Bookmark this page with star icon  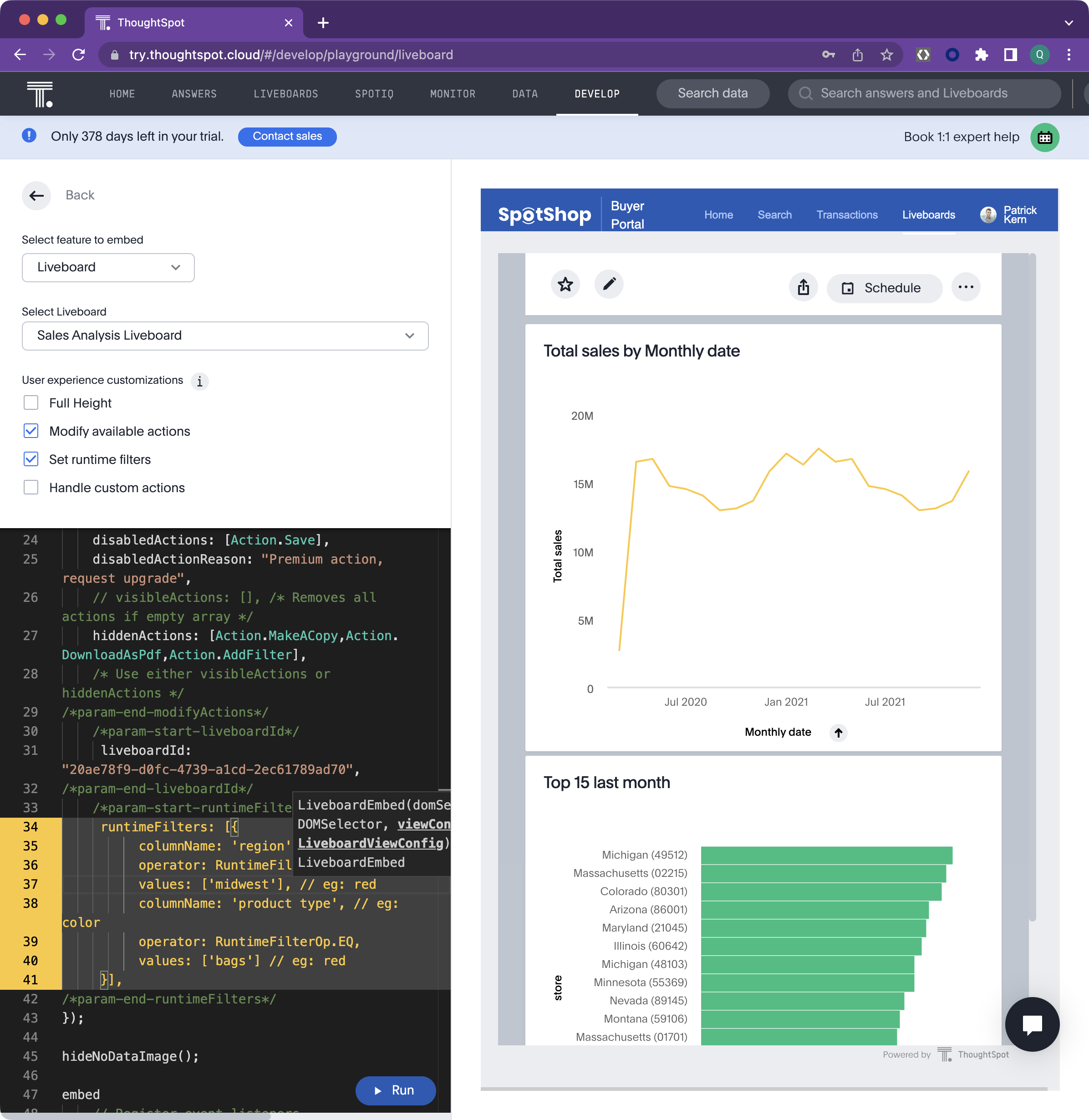[886, 54]
